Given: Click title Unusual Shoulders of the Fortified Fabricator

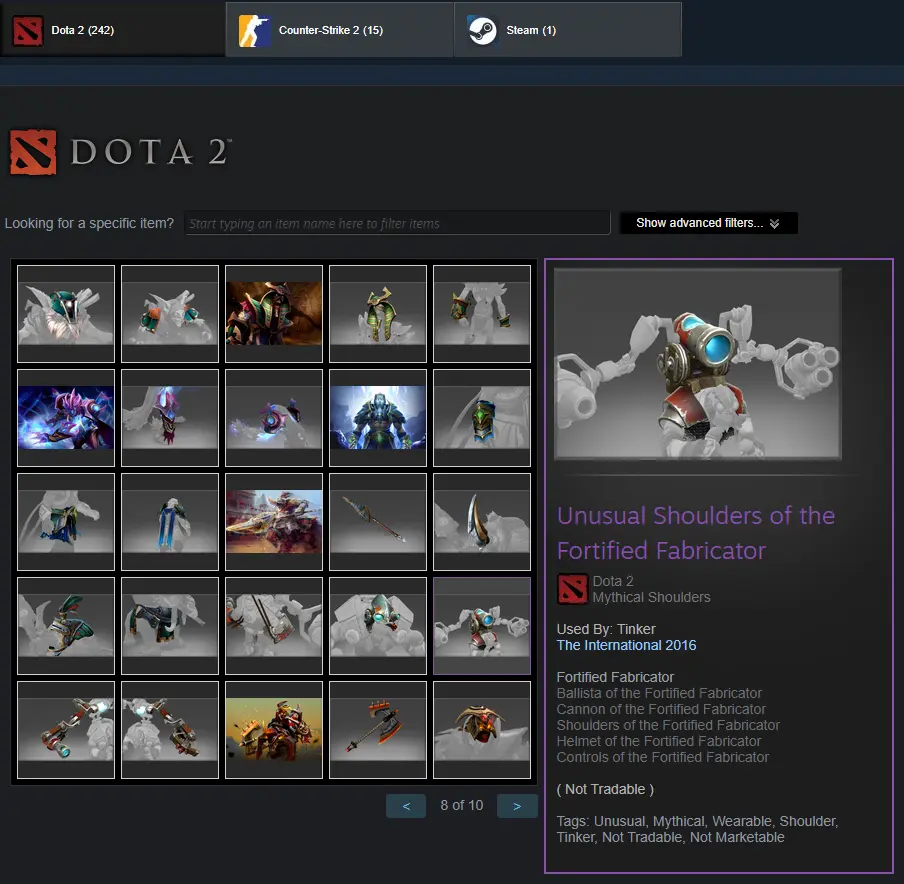Looking at the screenshot, I should coord(696,533).
